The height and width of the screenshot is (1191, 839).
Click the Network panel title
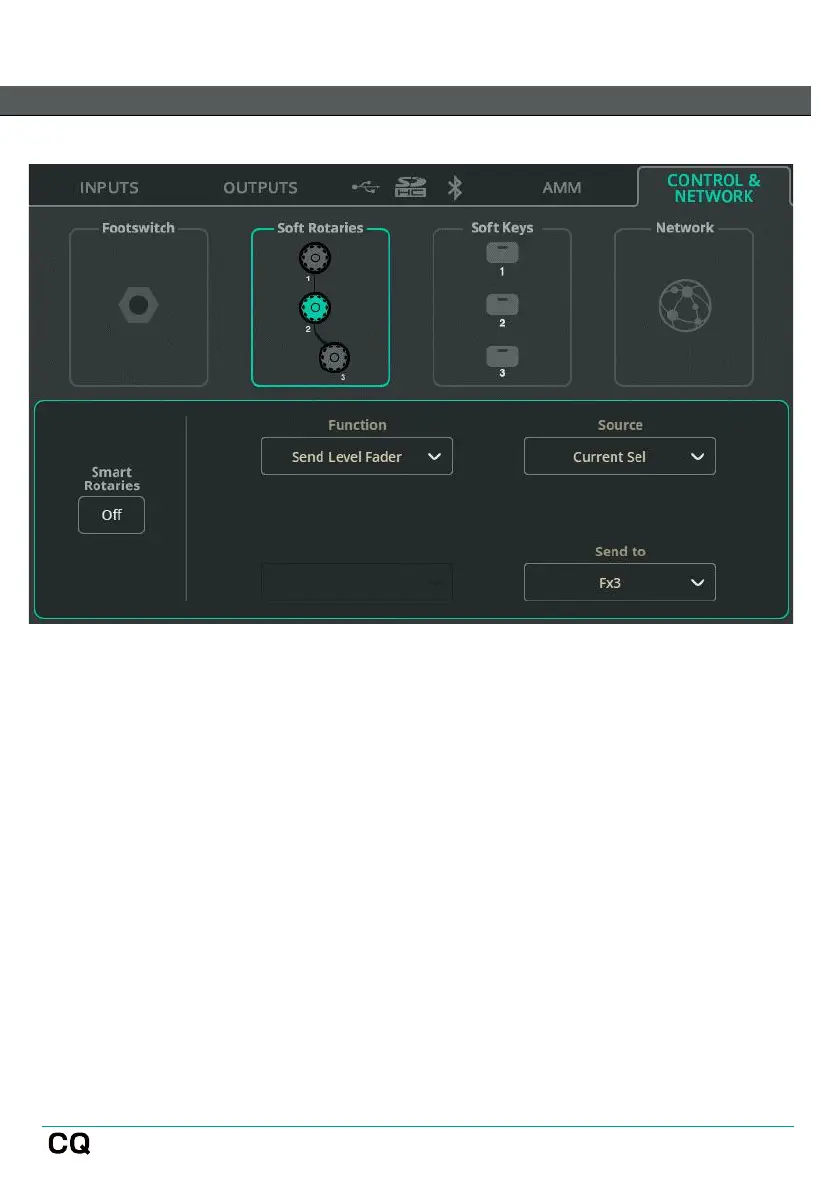[x=685, y=228]
